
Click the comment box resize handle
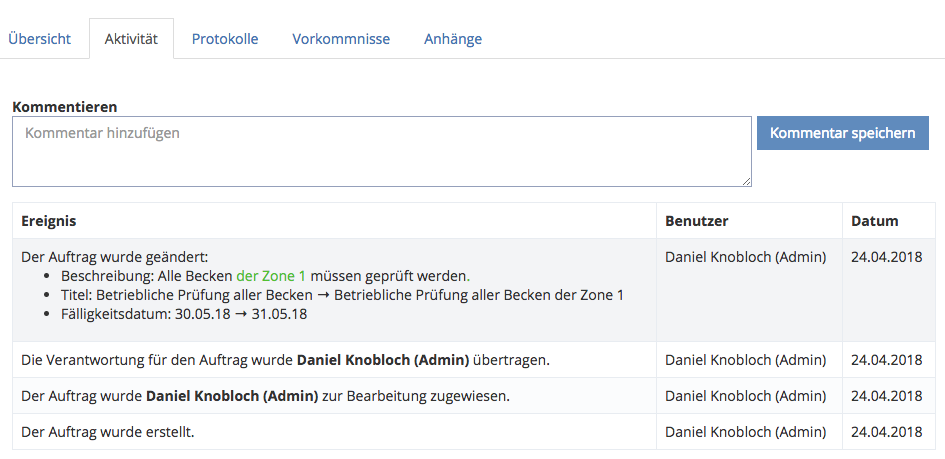click(746, 181)
